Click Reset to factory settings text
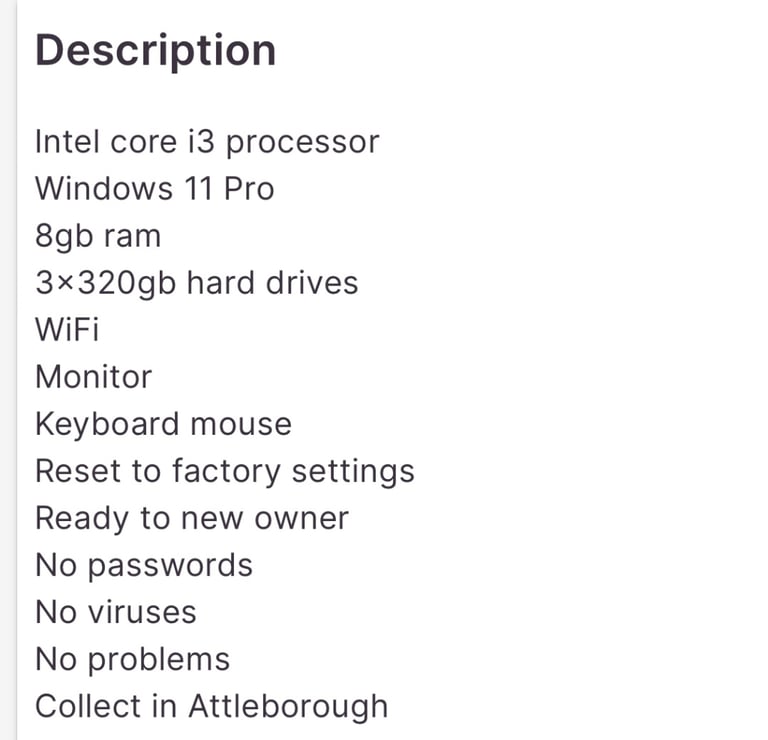 coord(225,471)
